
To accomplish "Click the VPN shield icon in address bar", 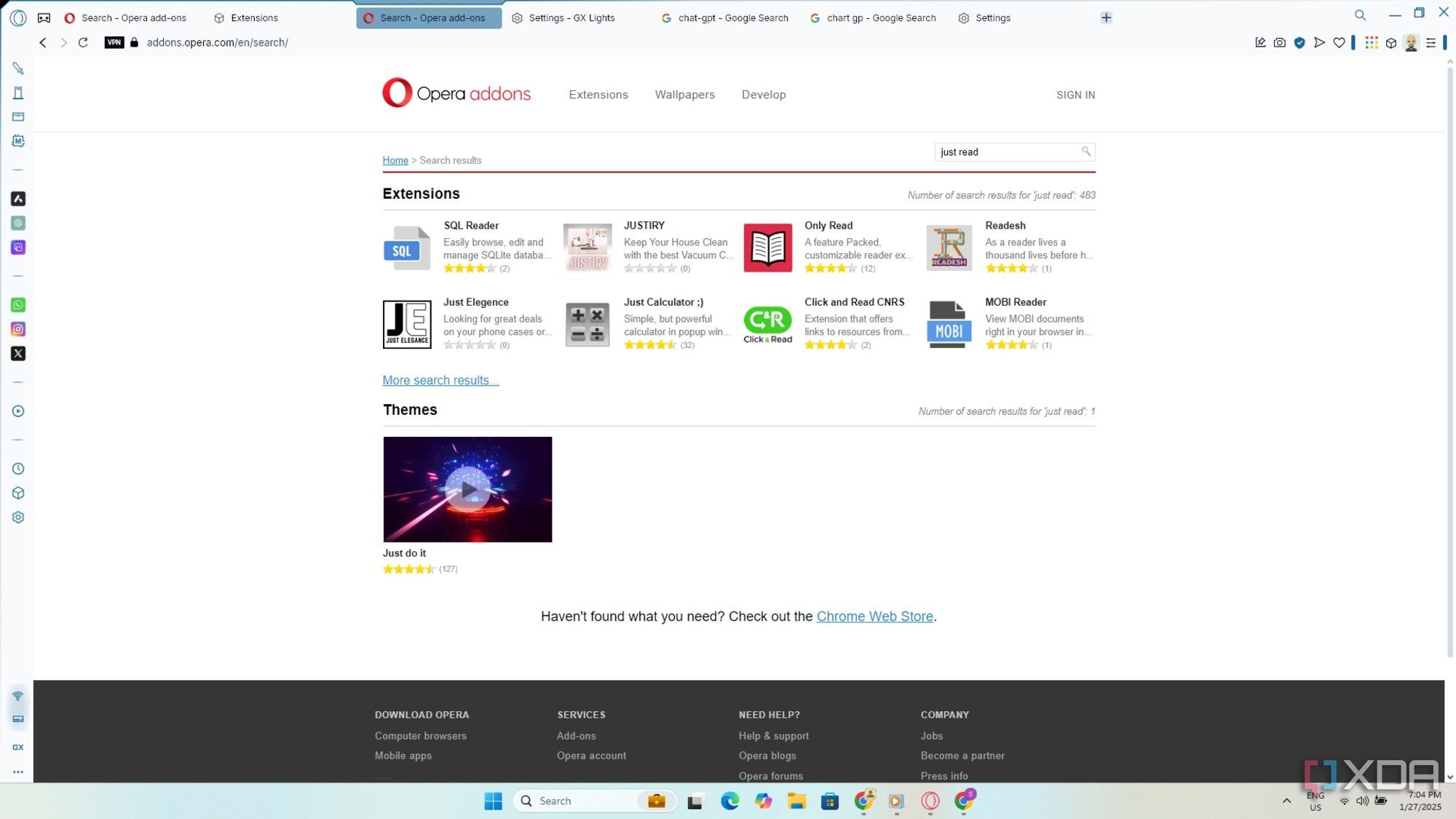I will click(113, 42).
